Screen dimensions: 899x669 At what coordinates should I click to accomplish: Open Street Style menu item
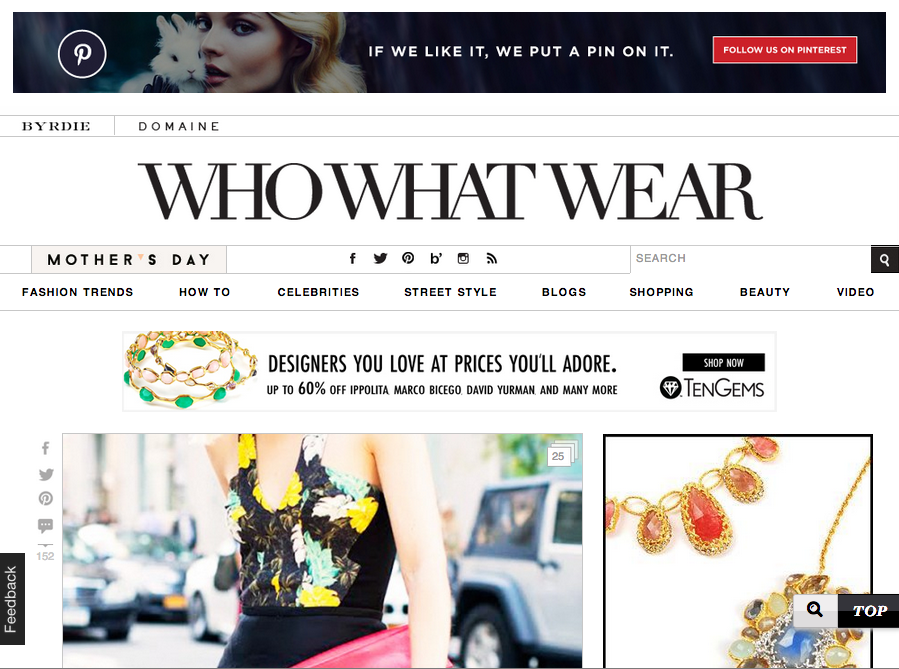(x=451, y=292)
